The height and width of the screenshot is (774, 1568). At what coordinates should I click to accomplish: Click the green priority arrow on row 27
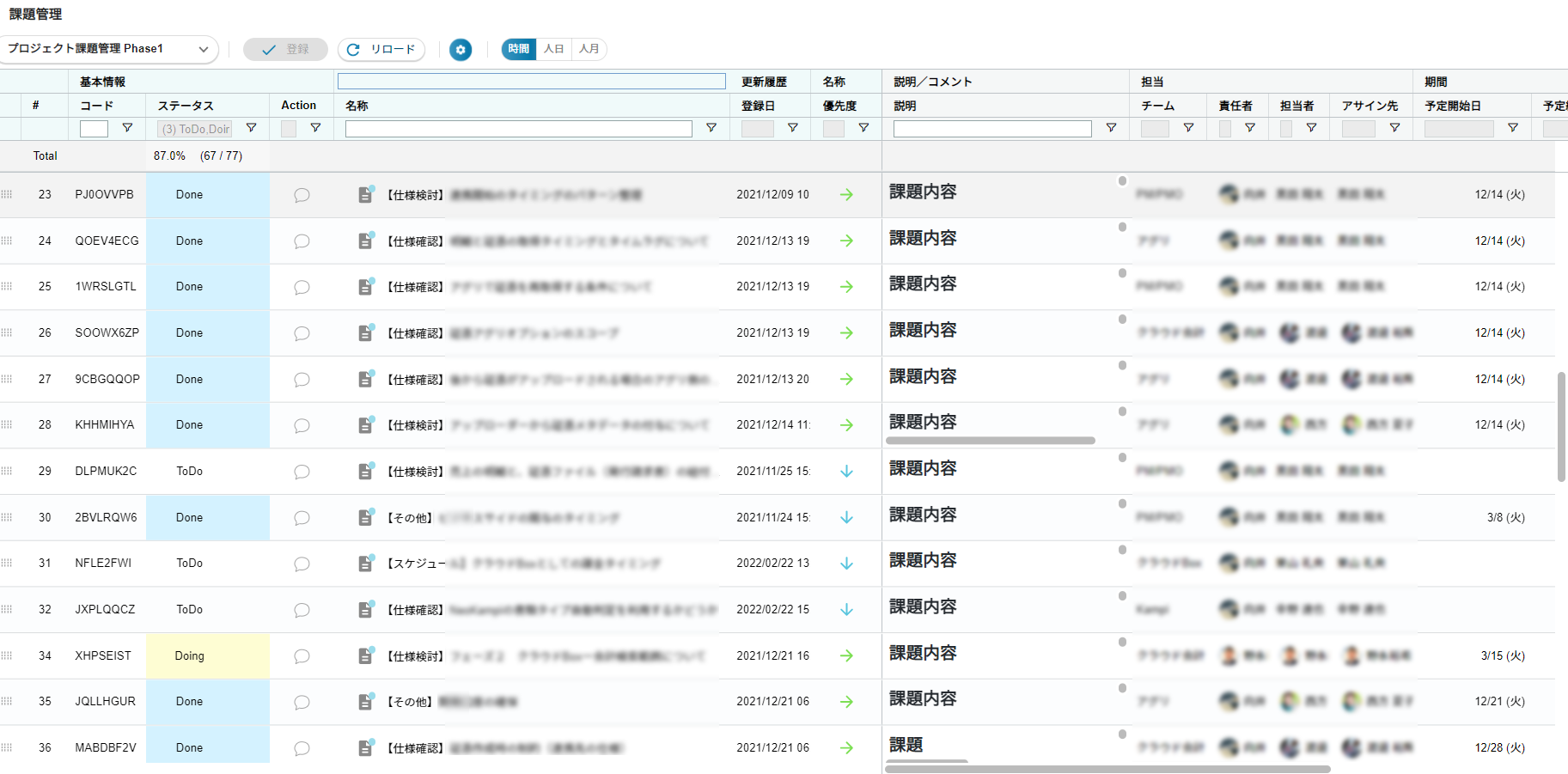pos(846,379)
